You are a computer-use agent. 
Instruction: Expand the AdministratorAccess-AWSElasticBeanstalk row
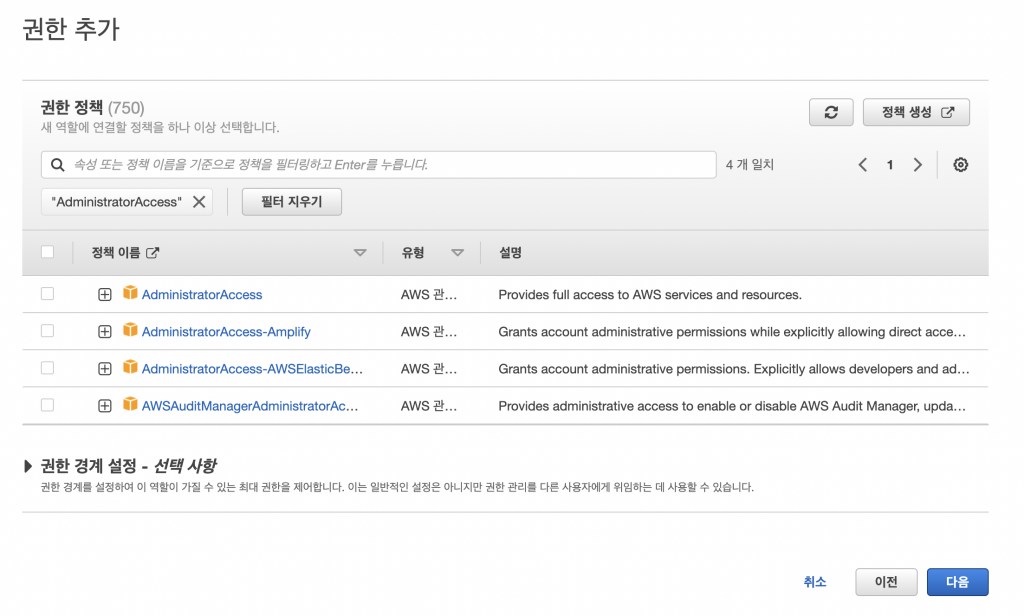(x=104, y=369)
